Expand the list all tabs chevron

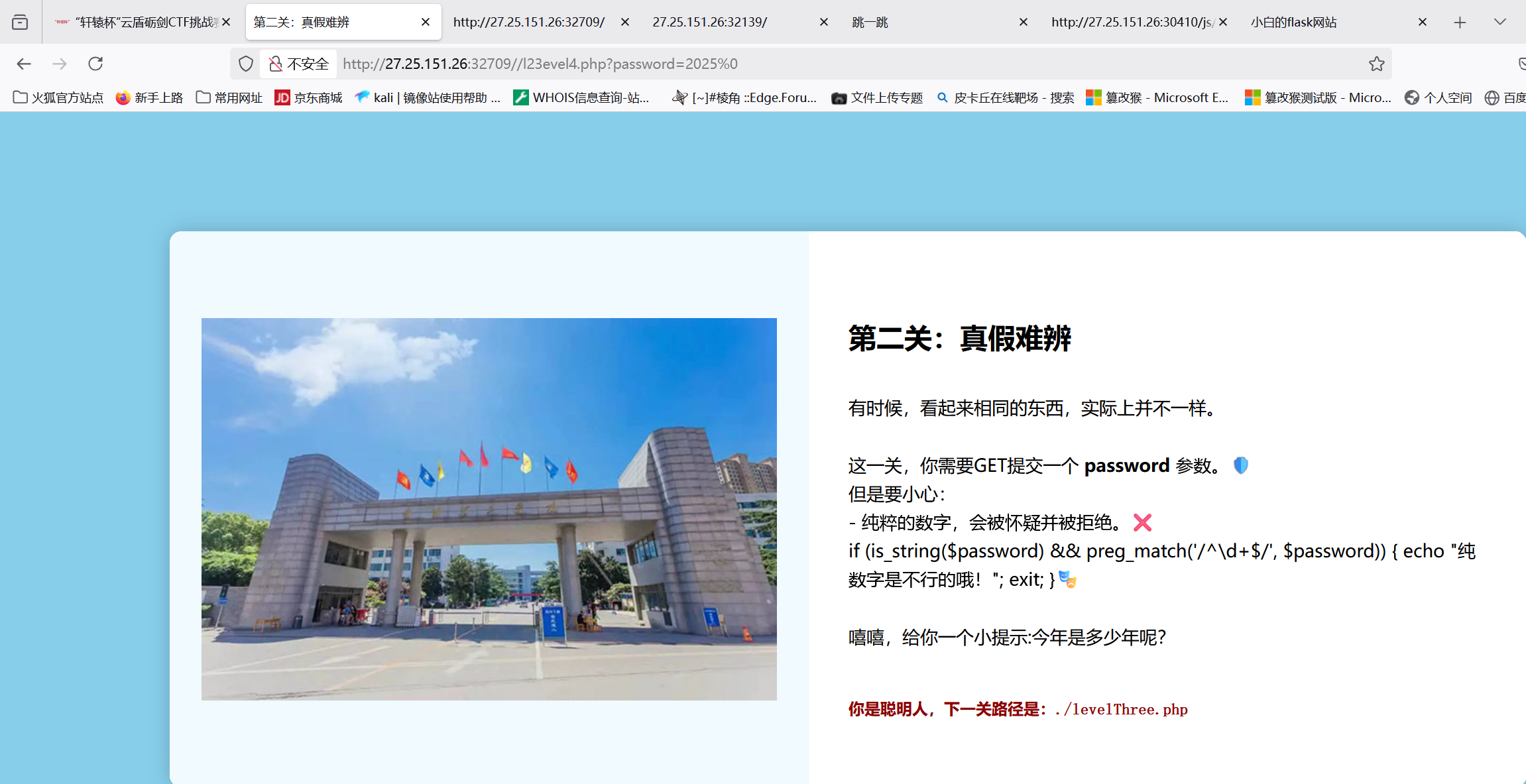click(x=1499, y=23)
